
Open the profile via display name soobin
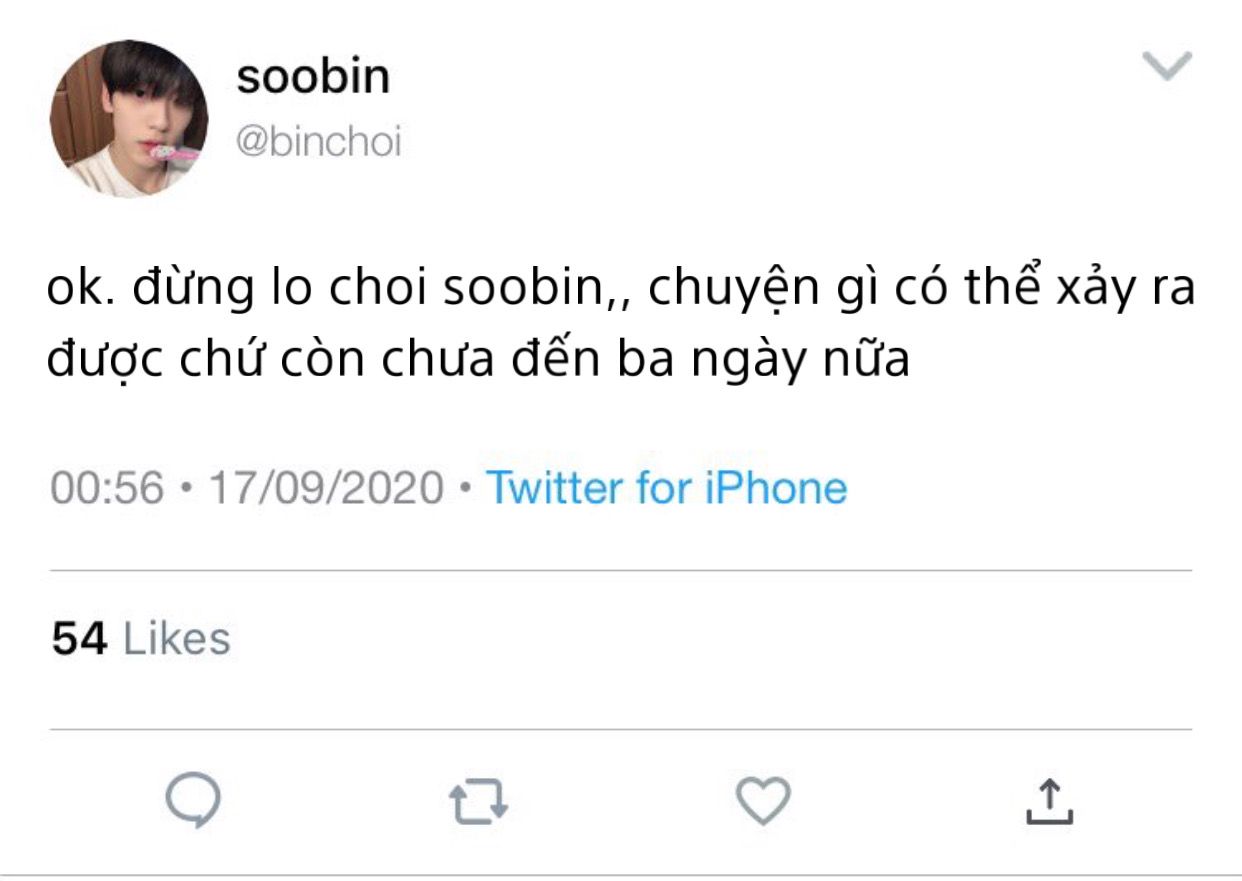tap(313, 77)
